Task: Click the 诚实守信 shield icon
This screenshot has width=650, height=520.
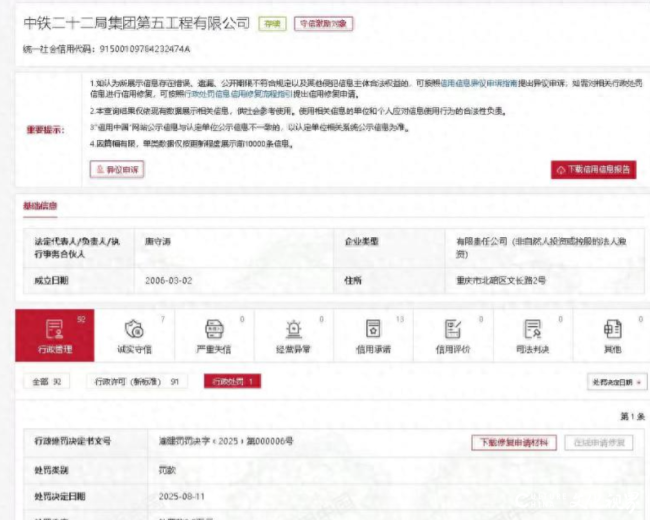Action: click(x=134, y=329)
